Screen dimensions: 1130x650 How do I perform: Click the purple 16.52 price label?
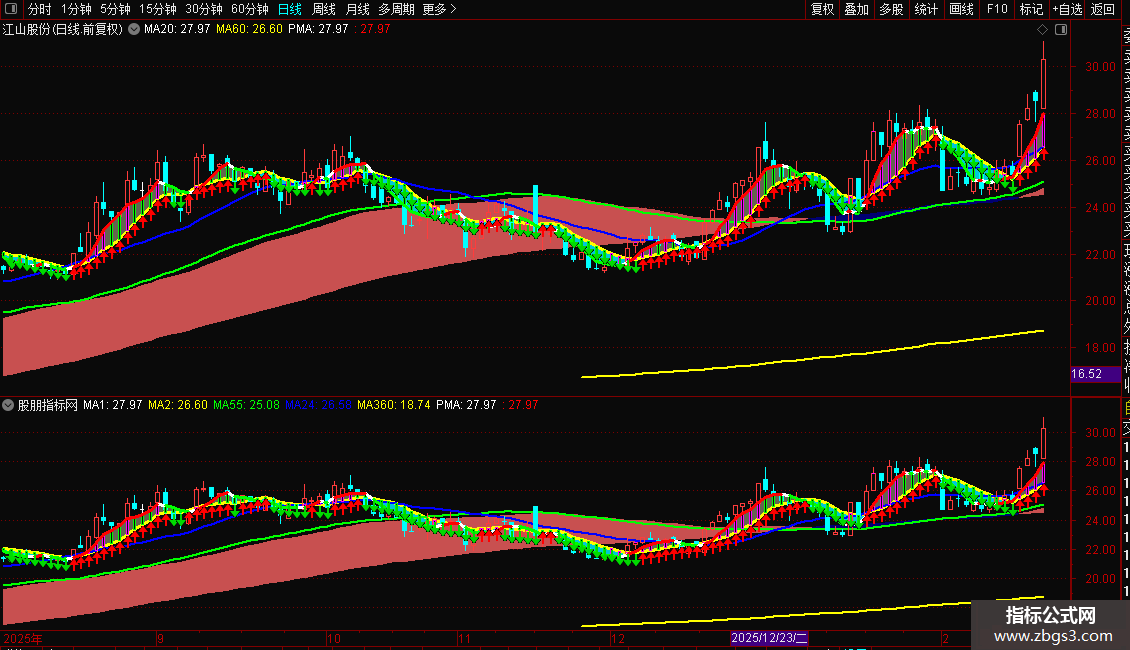pyautogui.click(x=1095, y=374)
